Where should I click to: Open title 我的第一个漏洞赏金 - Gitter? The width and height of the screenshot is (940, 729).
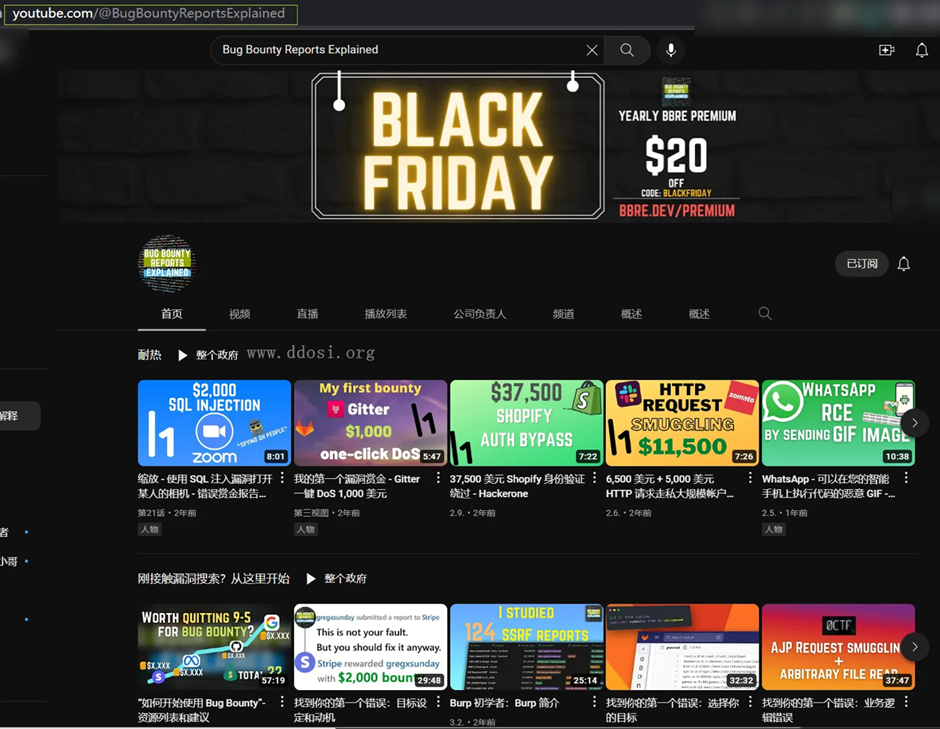tap(357, 486)
